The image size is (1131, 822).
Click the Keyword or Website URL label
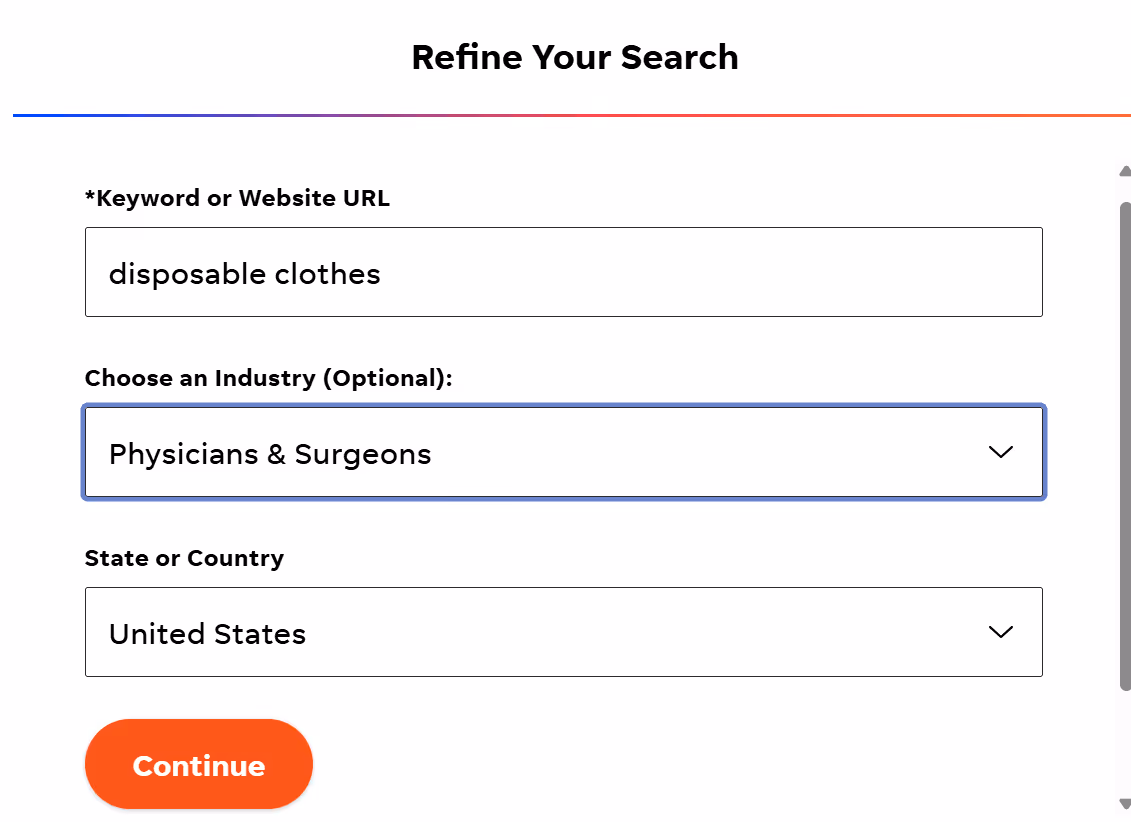[x=238, y=198]
